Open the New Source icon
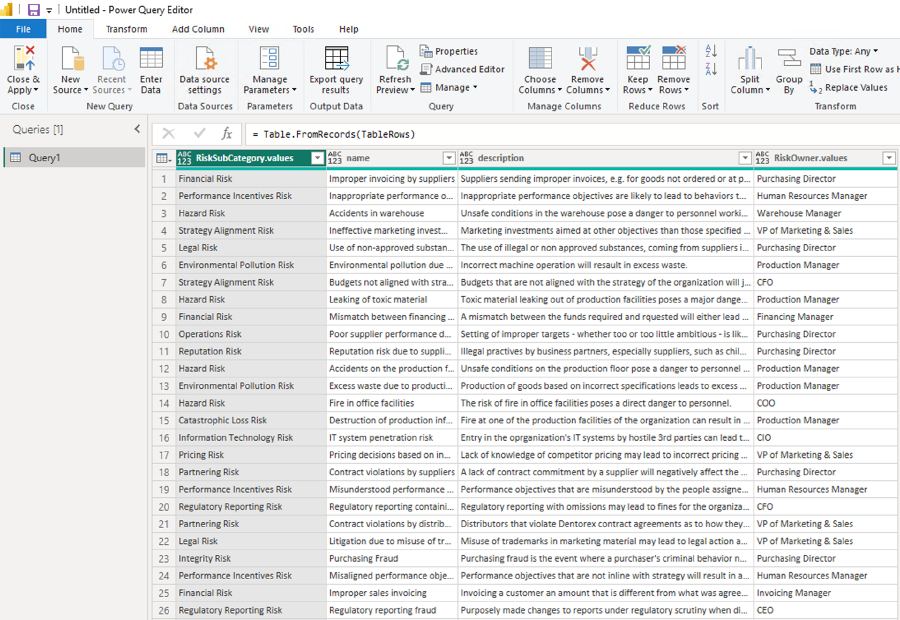The height and width of the screenshot is (620, 900). coord(71,59)
